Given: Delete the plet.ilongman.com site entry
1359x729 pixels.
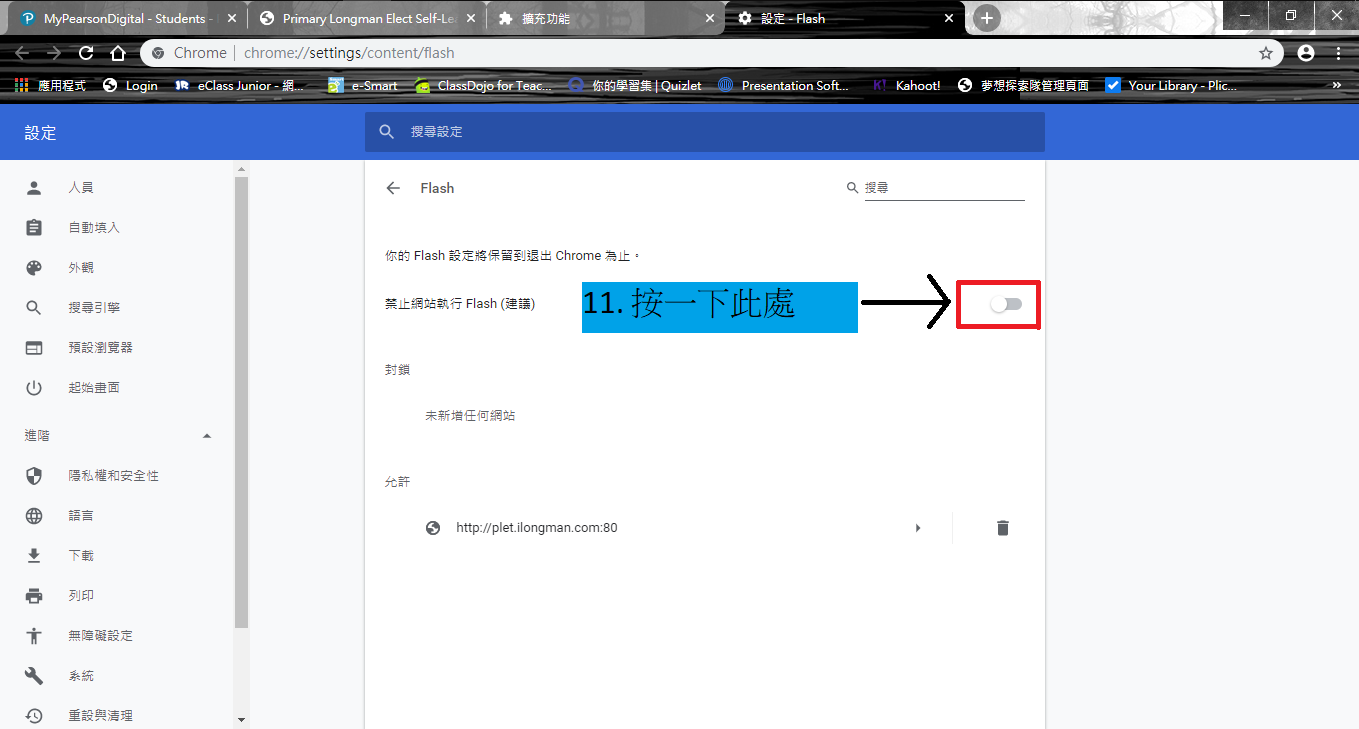Looking at the screenshot, I should coord(1003,528).
